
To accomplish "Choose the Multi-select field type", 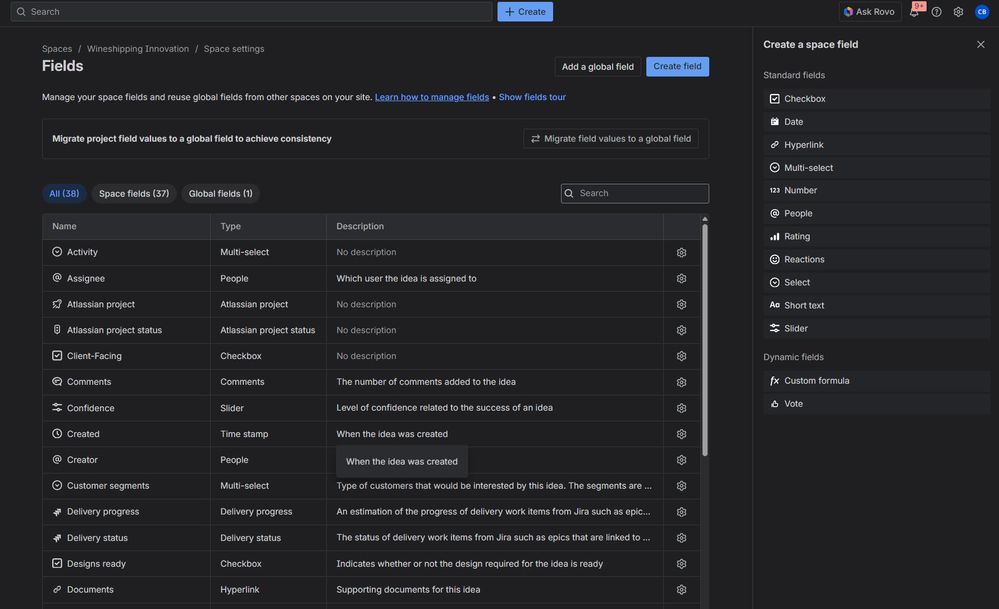I will point(808,168).
